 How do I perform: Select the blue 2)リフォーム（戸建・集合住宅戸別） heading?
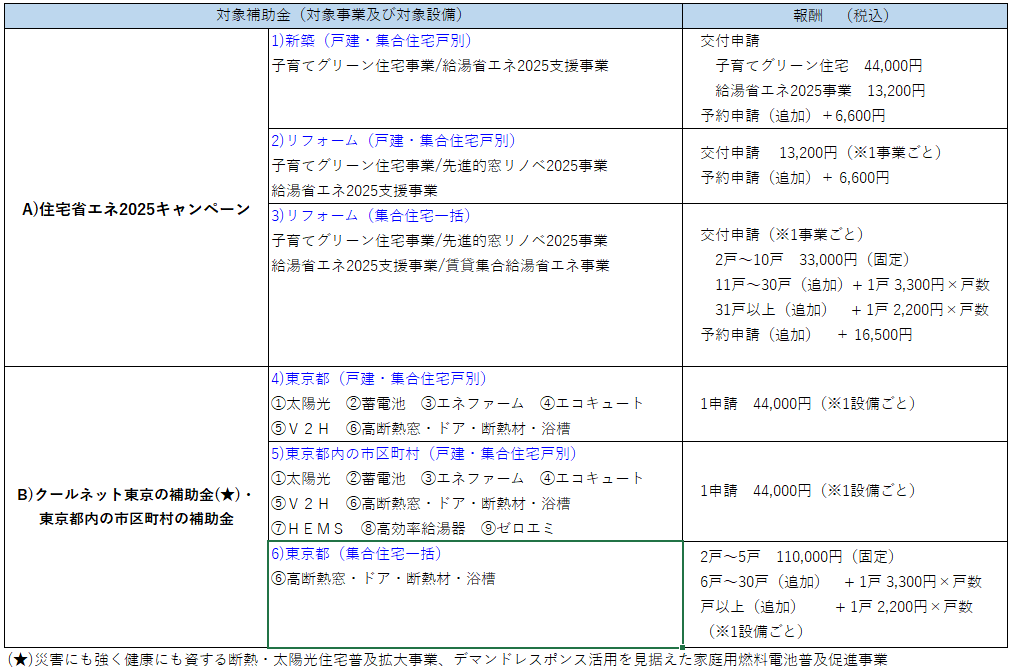(x=393, y=140)
